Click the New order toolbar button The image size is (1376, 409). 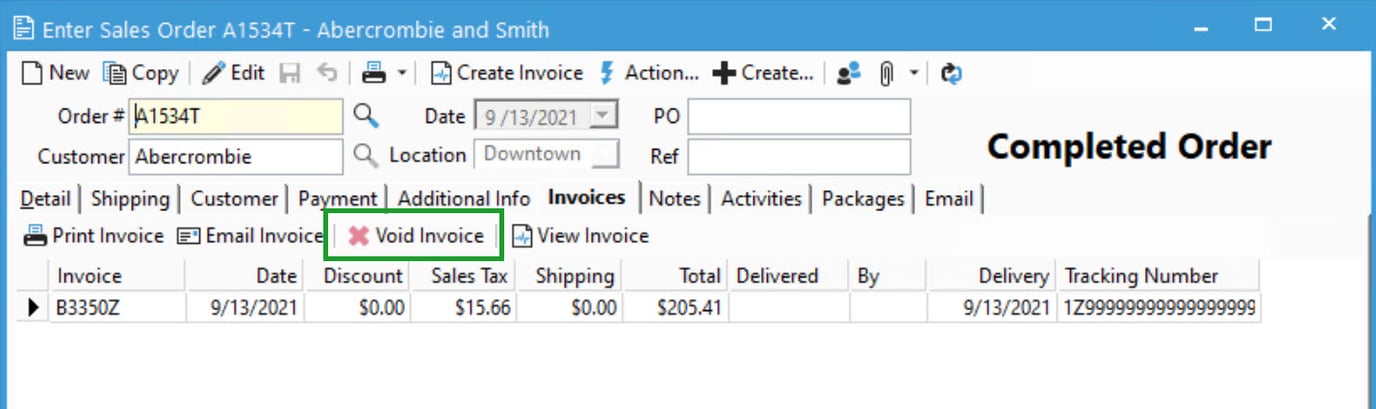pos(56,73)
